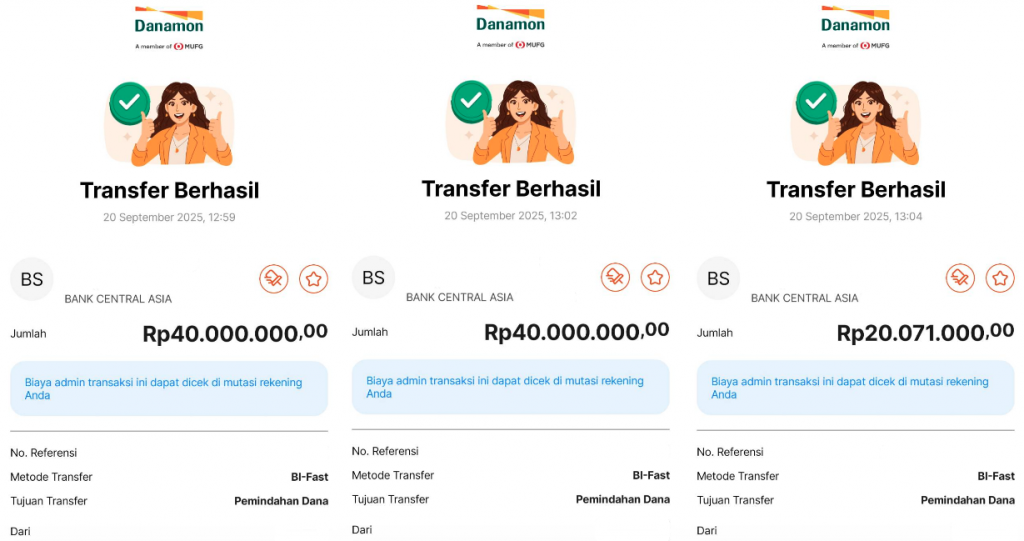1024x541 pixels.
Task: Click the BI-Fast transfer method on the 13:04 receipt
Action: click(996, 476)
